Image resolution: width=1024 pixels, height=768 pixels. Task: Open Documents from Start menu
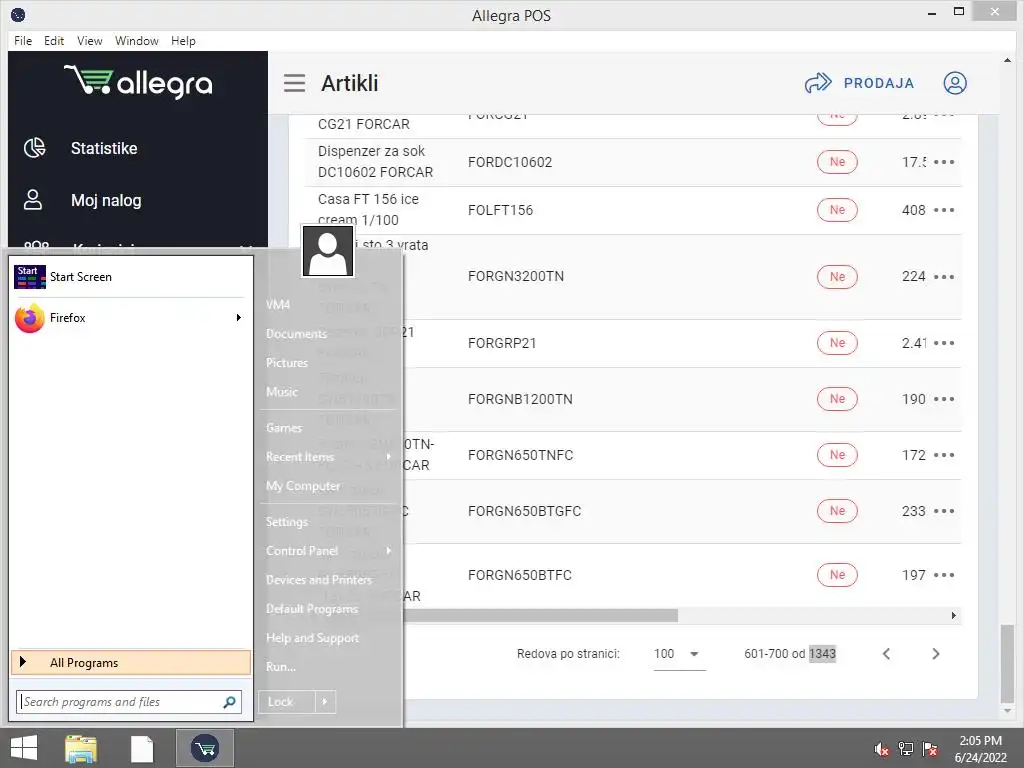(296, 334)
